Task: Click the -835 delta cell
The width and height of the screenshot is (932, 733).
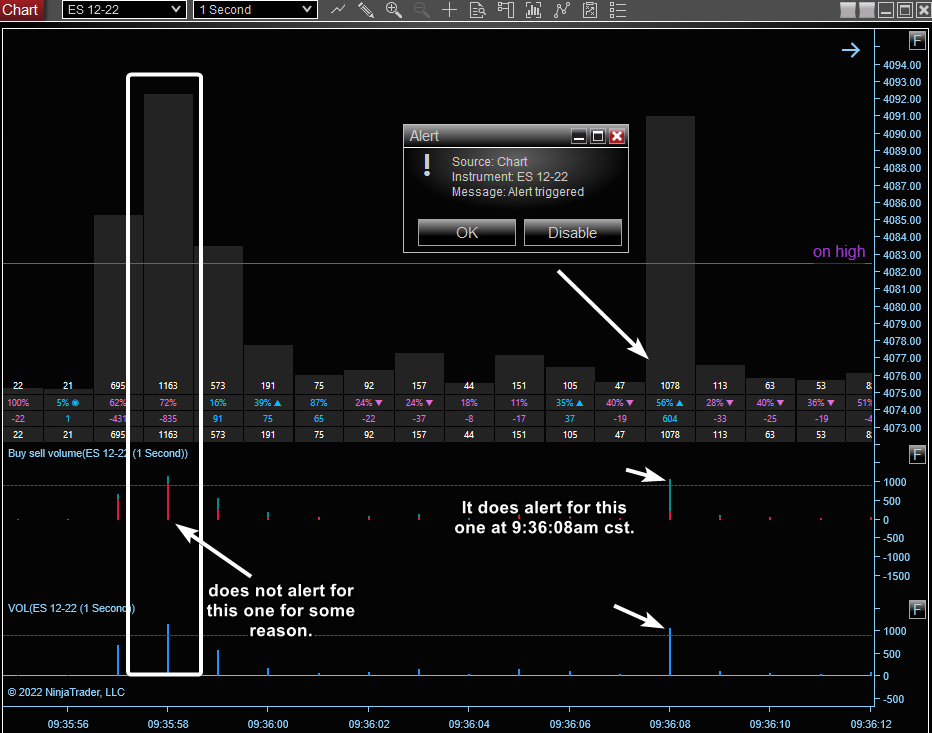Action: tap(168, 419)
